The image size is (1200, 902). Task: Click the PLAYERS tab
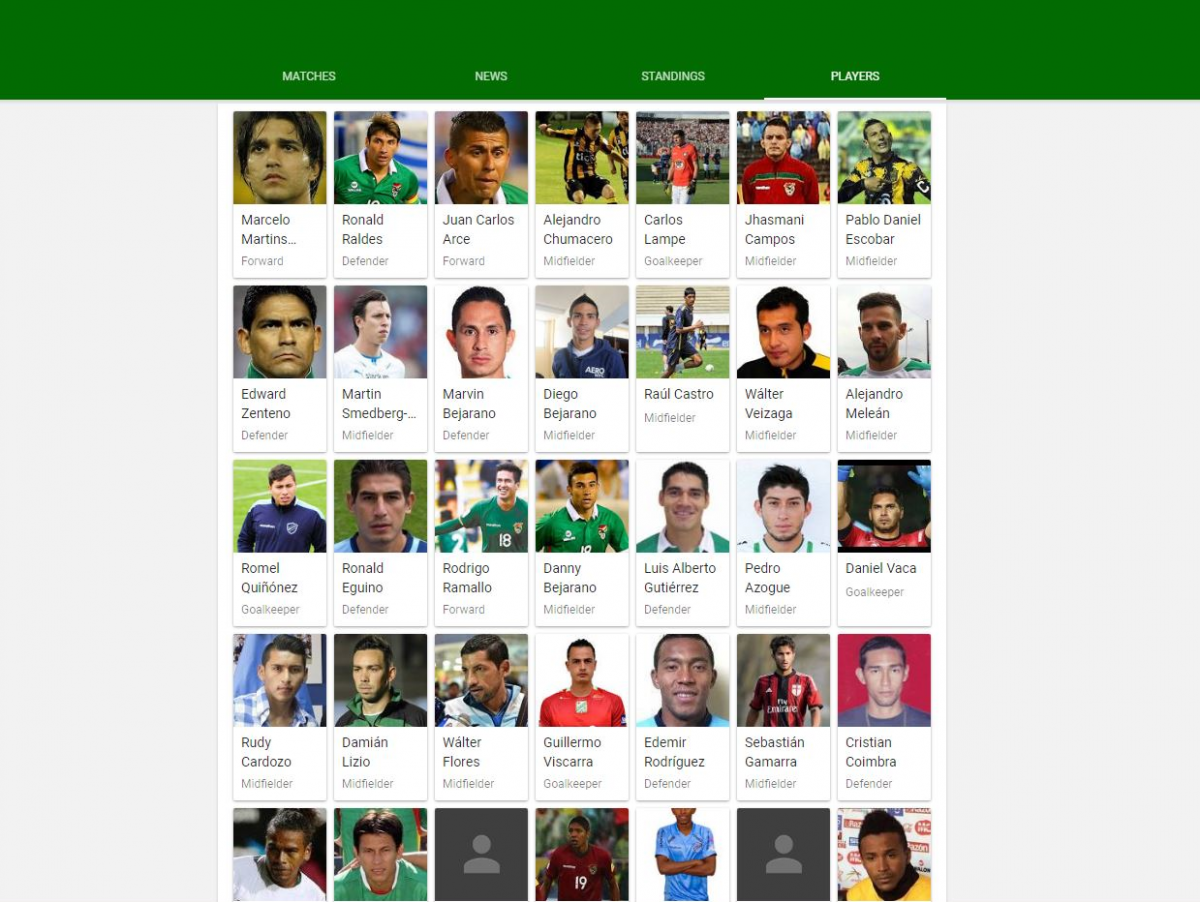[x=855, y=76]
